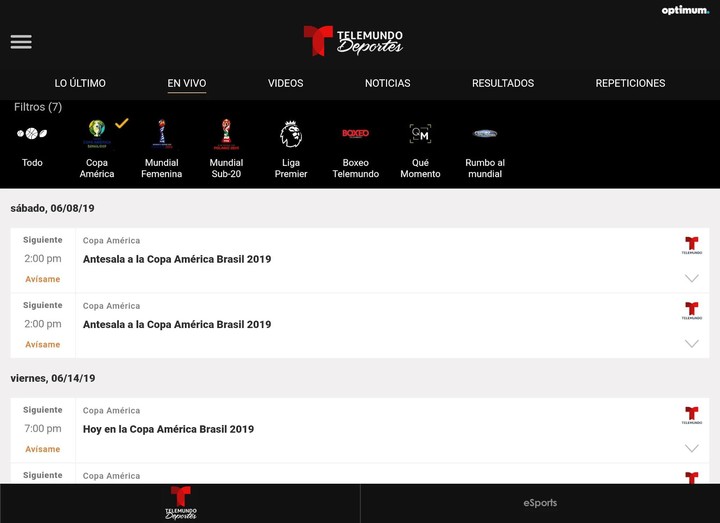The image size is (720, 523).
Task: Switch to the En Vivo tab
Action: [186, 83]
